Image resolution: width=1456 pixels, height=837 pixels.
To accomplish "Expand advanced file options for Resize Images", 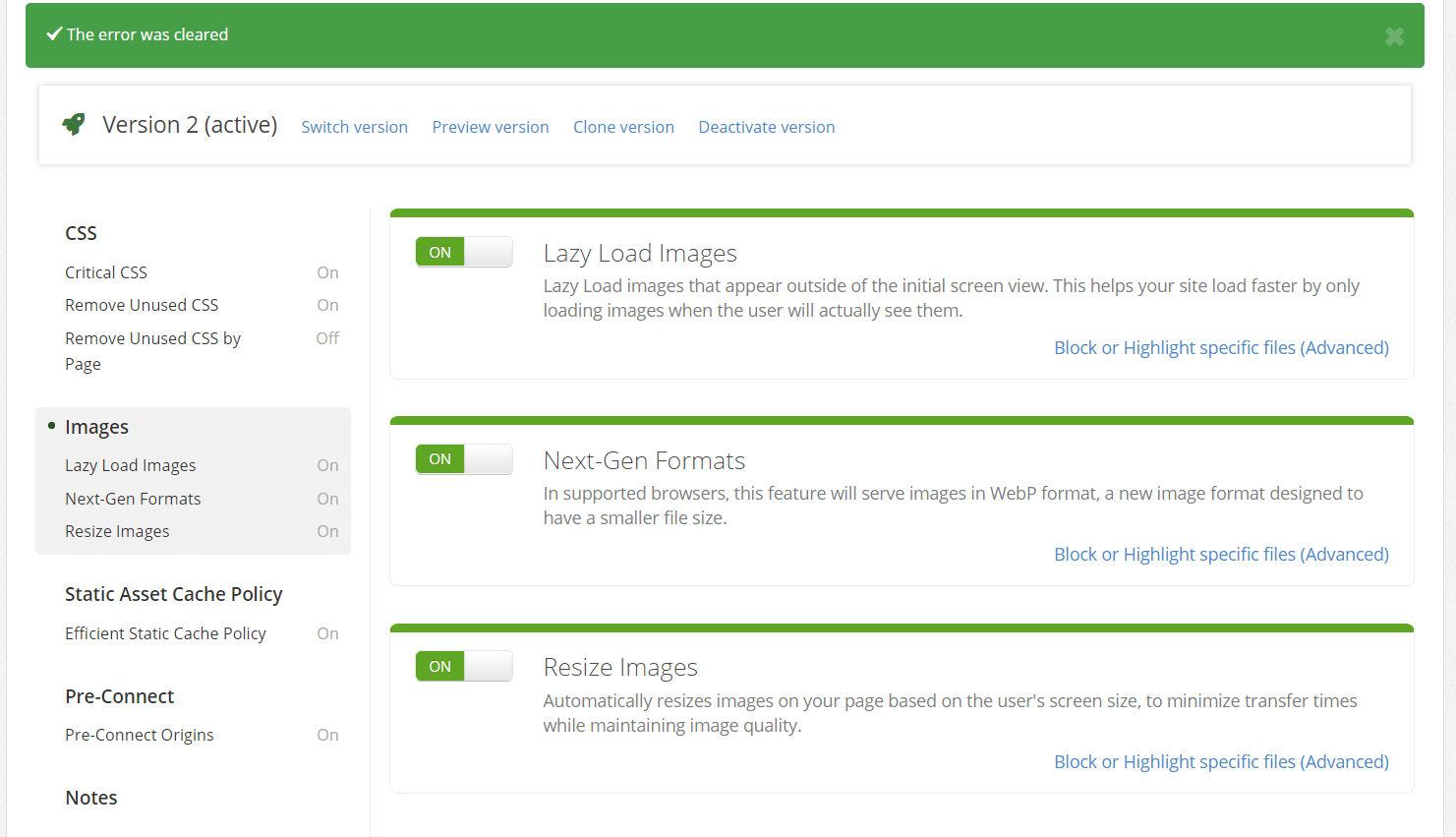I will coord(1221,762).
